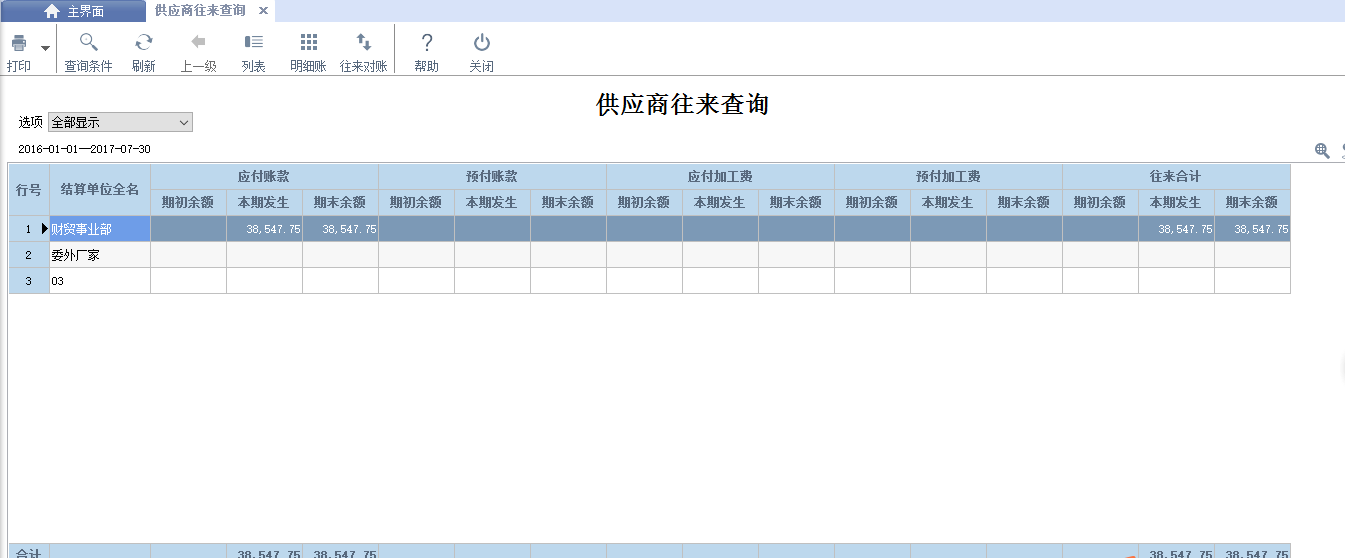Select the row named 03
Viewport: 1345px width, 558px height.
tap(99, 281)
